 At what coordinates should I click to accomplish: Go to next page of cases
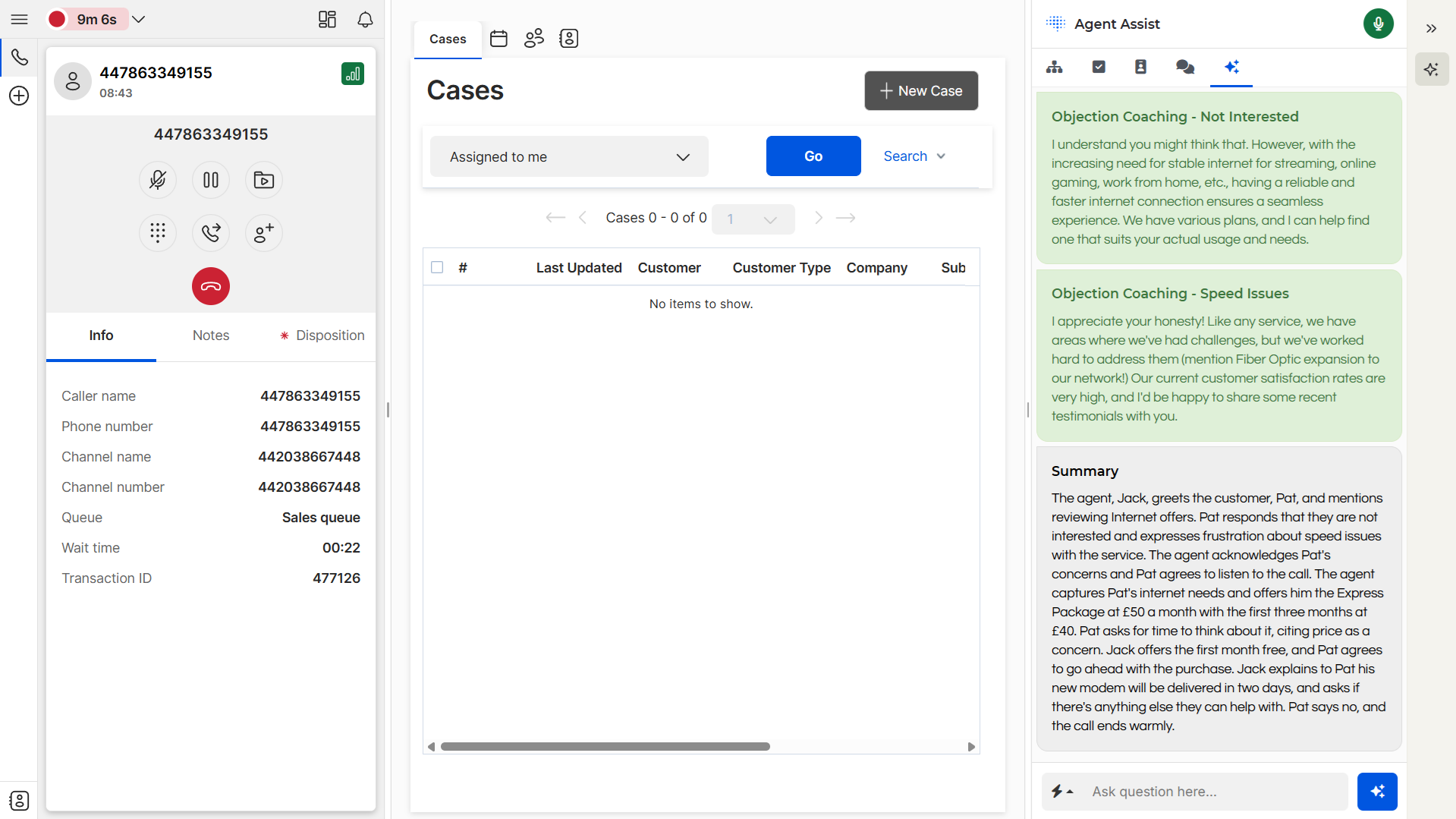(818, 218)
